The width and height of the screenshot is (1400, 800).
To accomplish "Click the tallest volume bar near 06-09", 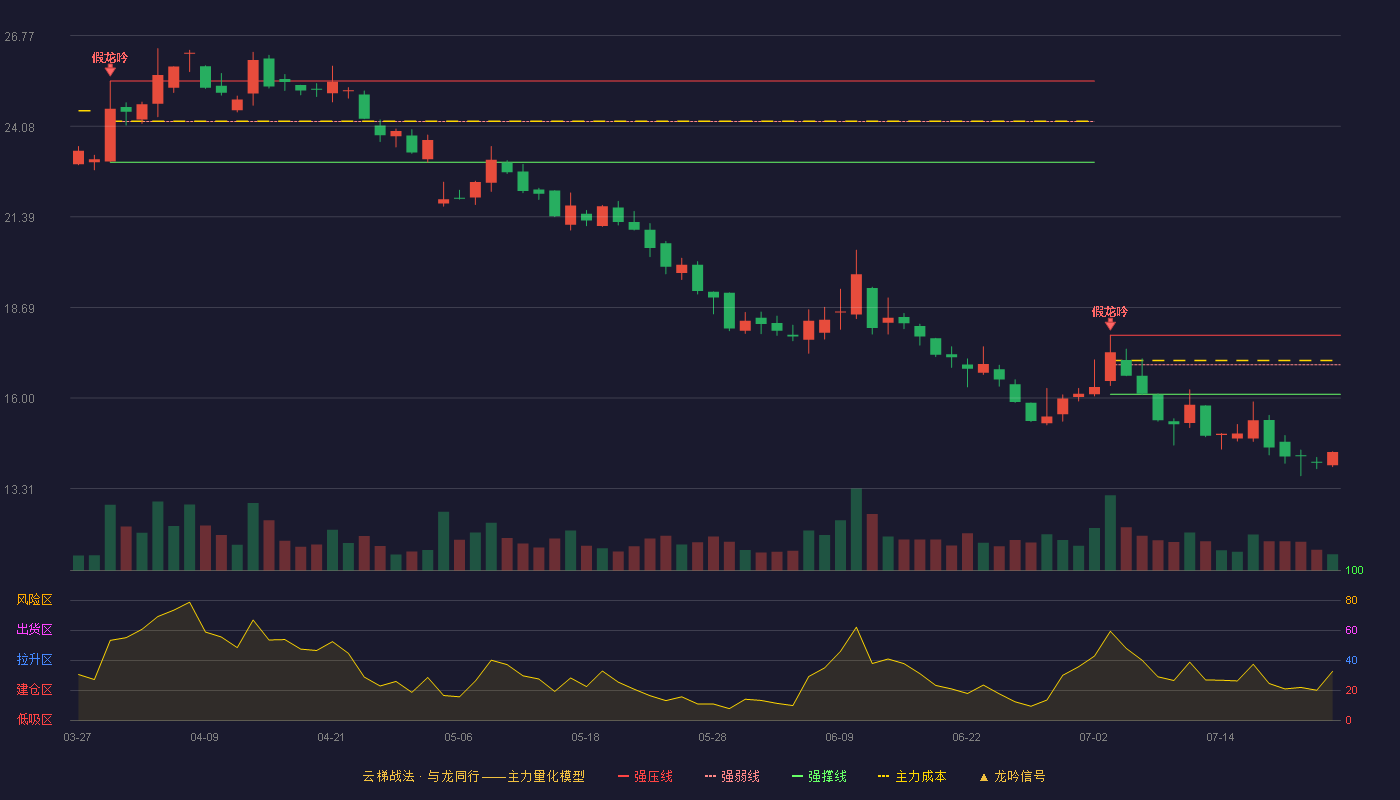I will [x=856, y=529].
